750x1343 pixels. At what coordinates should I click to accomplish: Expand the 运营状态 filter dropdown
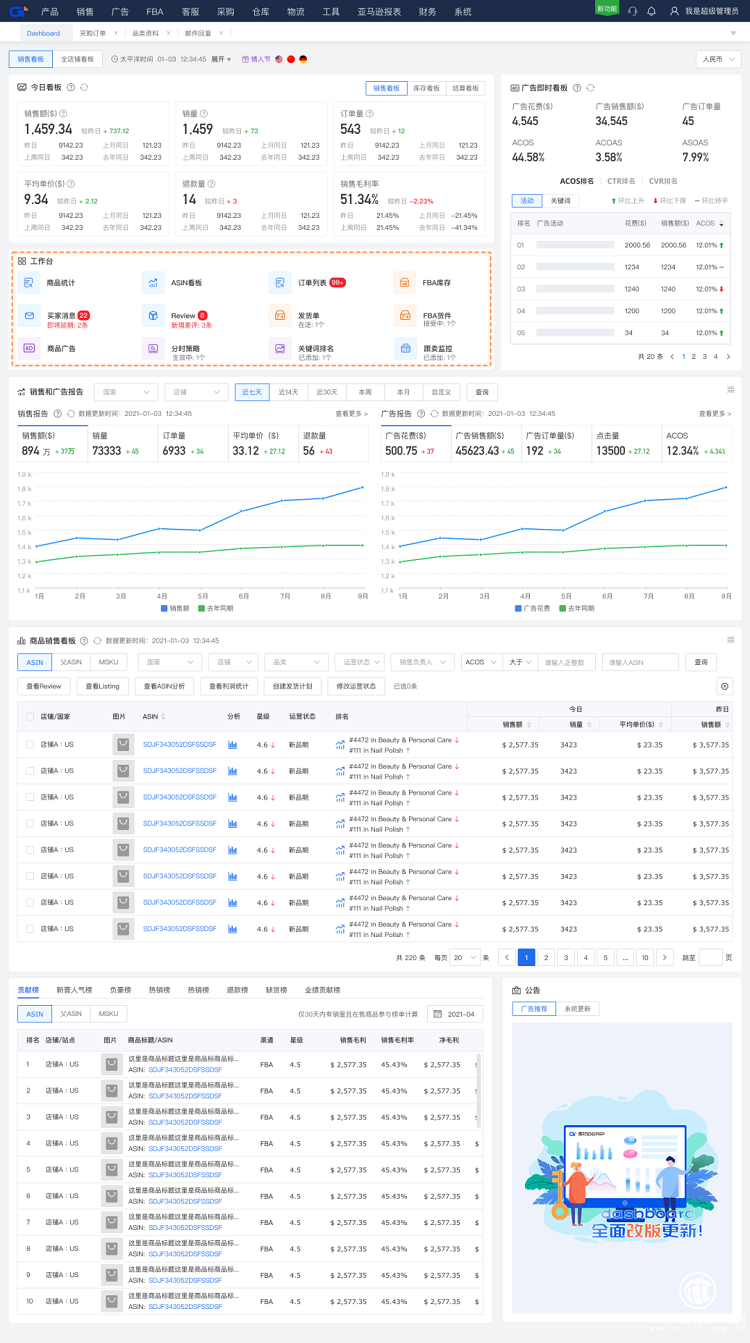pos(358,662)
